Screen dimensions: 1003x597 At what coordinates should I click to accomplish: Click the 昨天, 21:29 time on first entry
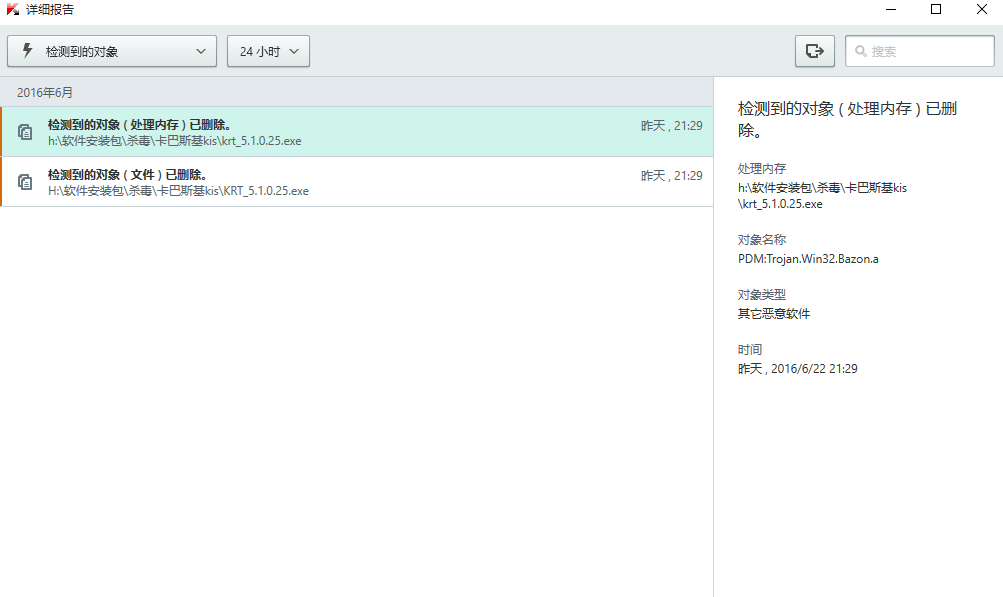671,126
